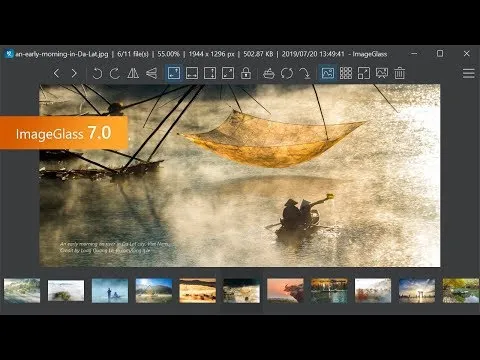Select the scale to fit zoom icon
This screenshot has width=480, height=360.
coord(228,73)
